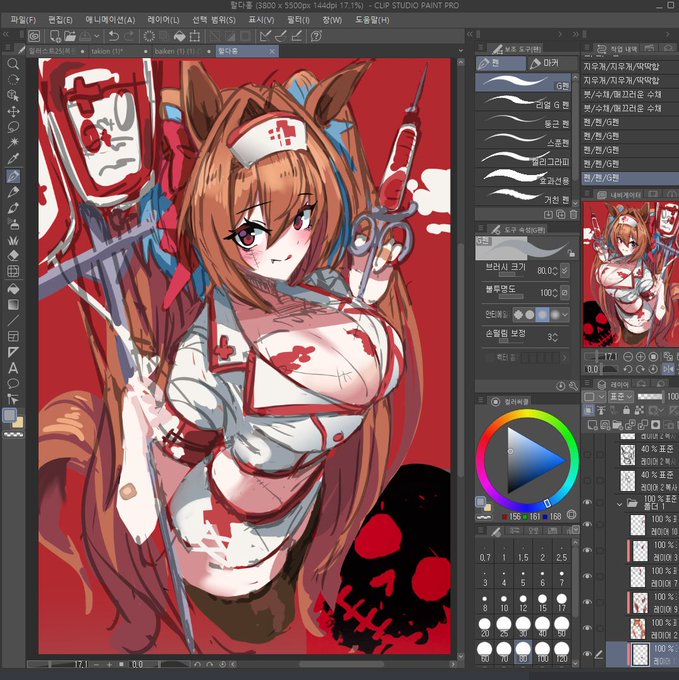Zoom out in Navigator with minus icon

627,357
